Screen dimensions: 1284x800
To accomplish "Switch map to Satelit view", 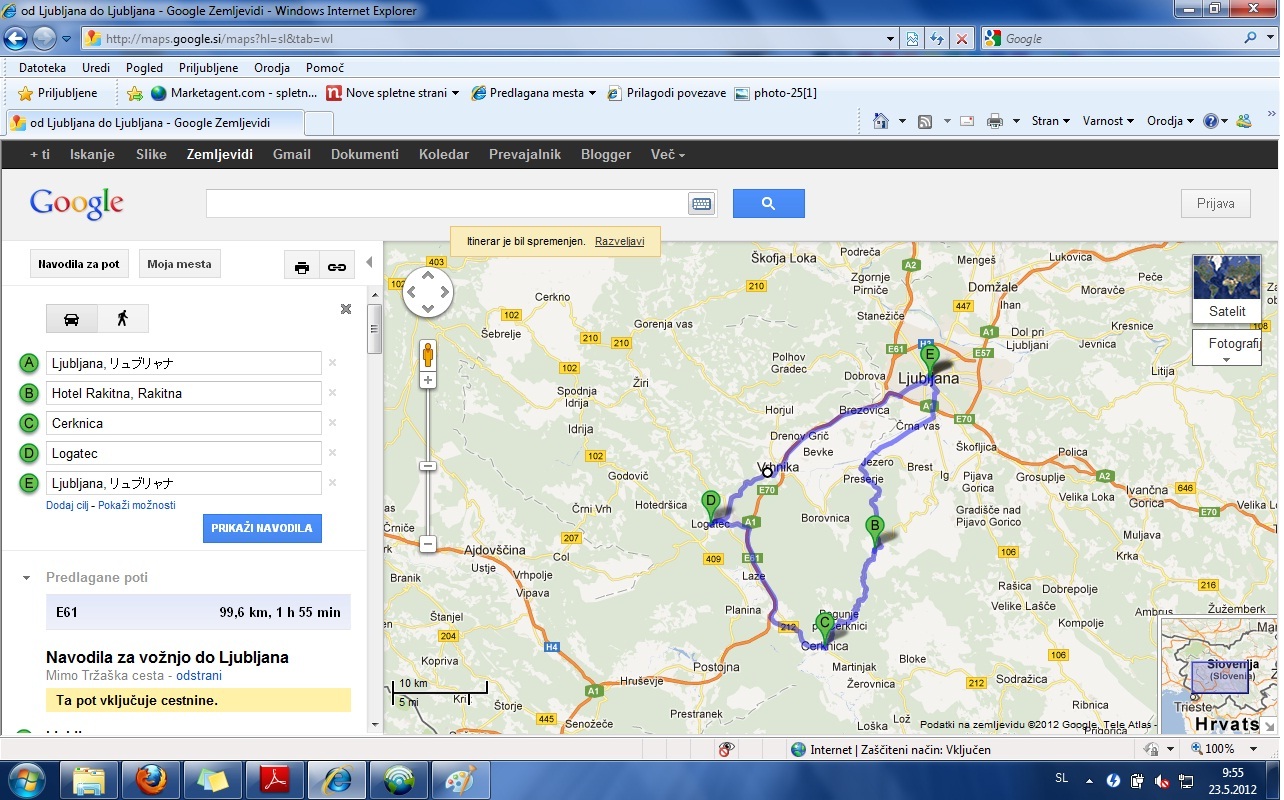I will tap(1227, 288).
